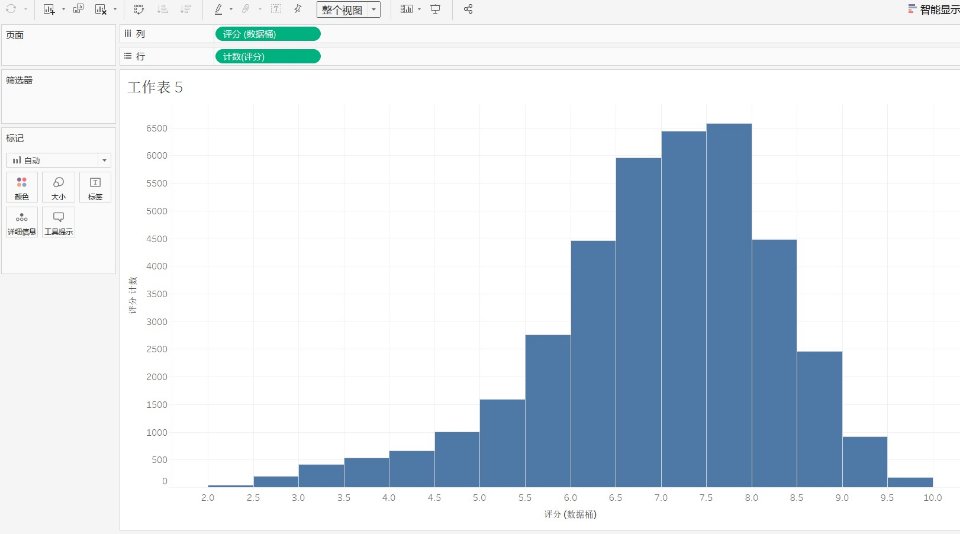
Task: Click the duplicate worksheet icon
Action: pos(78,9)
